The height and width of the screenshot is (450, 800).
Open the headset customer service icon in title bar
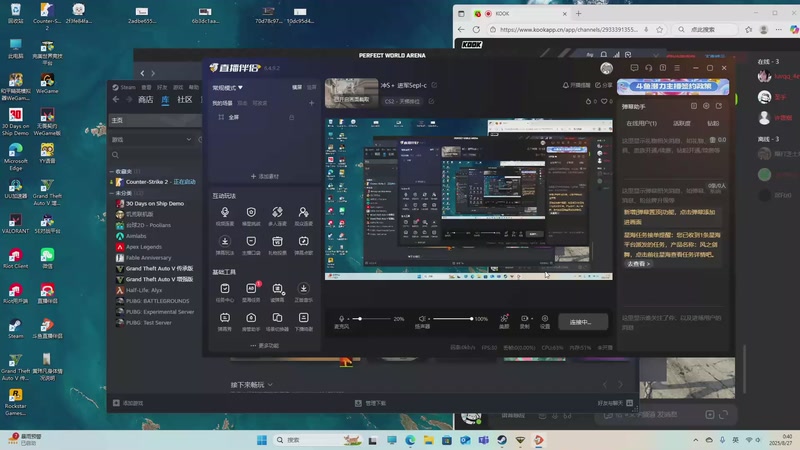[x=648, y=67]
